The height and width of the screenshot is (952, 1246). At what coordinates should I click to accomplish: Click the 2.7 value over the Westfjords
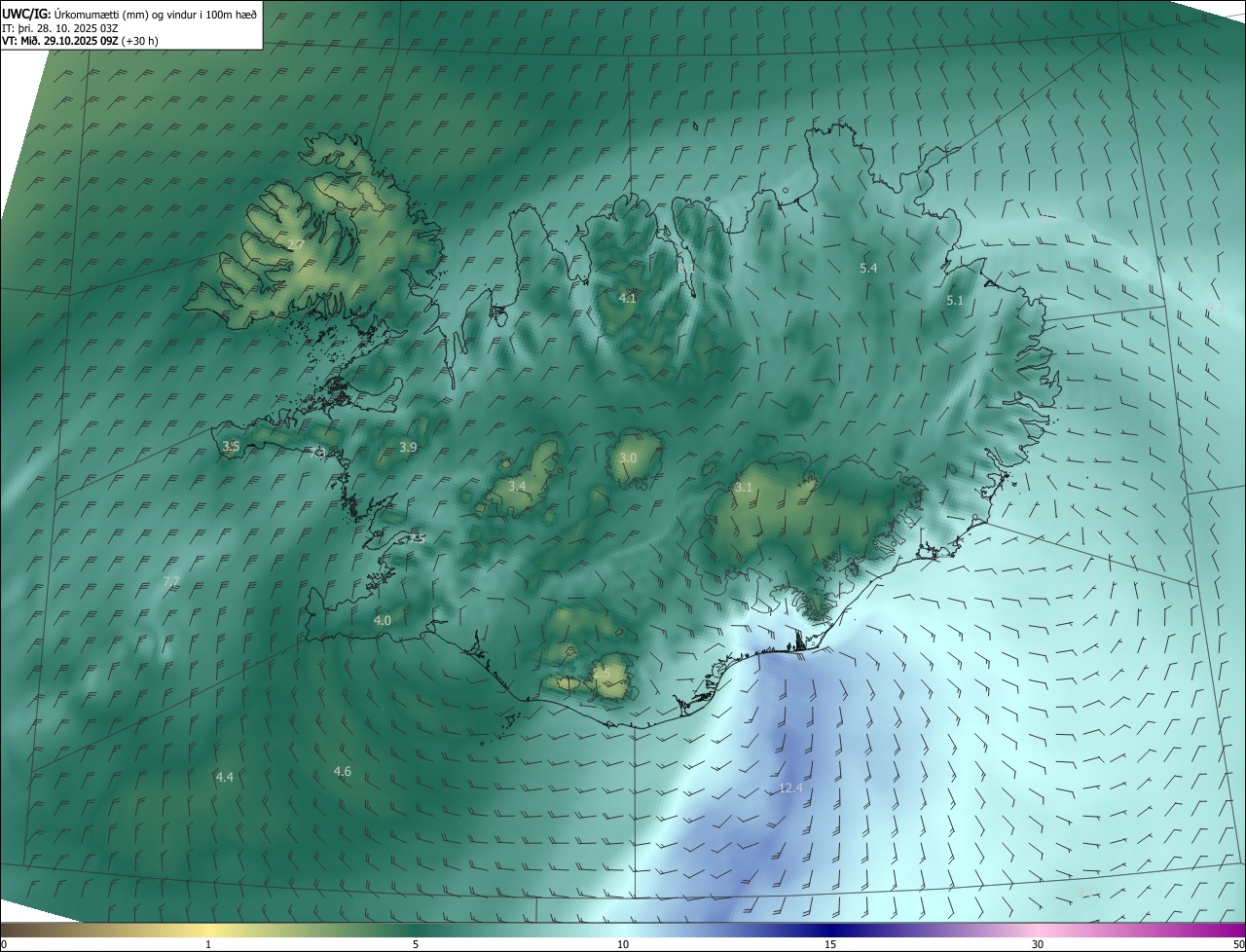pyautogui.click(x=297, y=244)
